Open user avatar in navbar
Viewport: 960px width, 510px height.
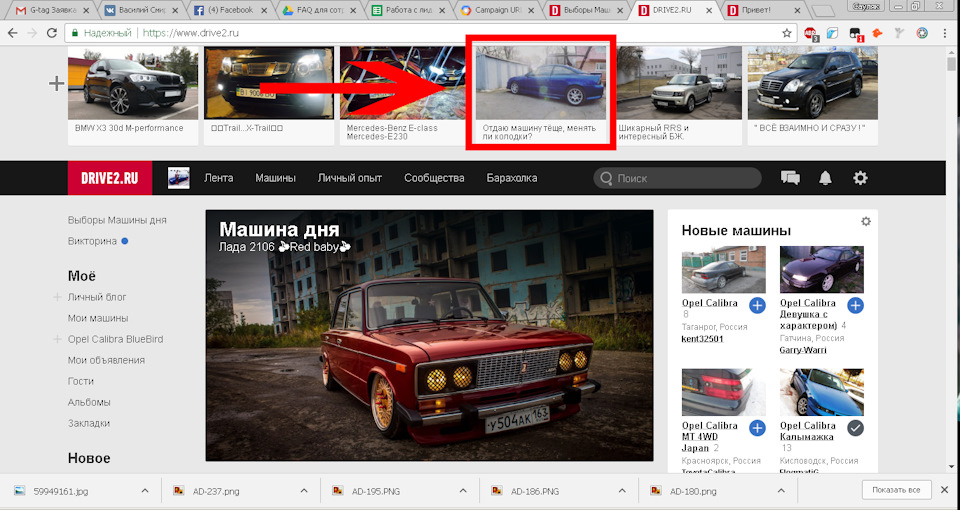[179, 178]
